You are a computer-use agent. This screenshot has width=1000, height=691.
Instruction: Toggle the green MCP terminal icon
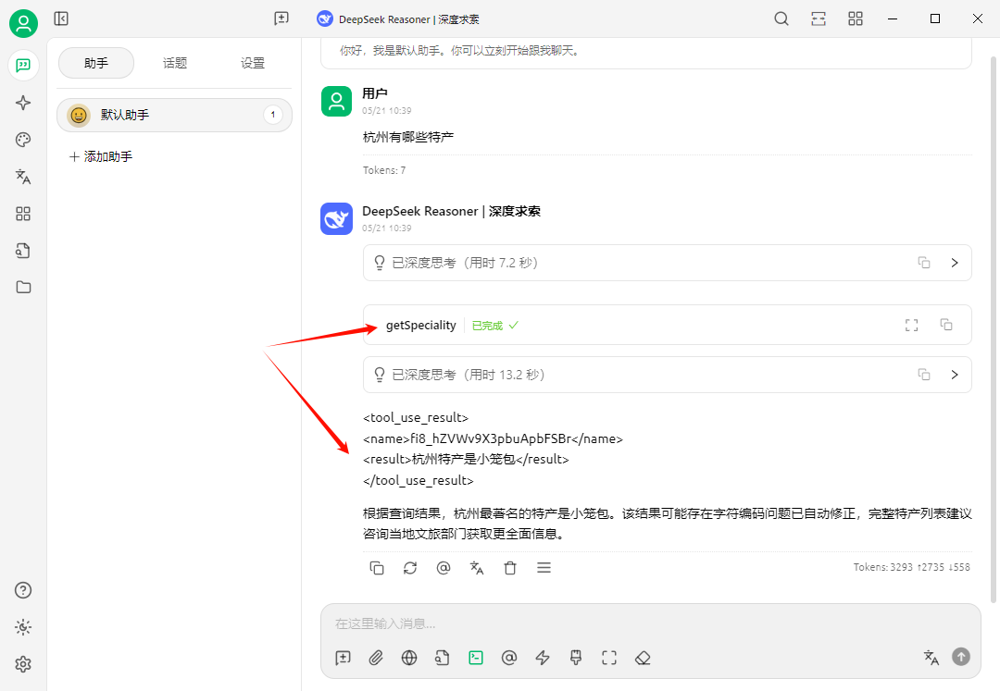click(476, 657)
